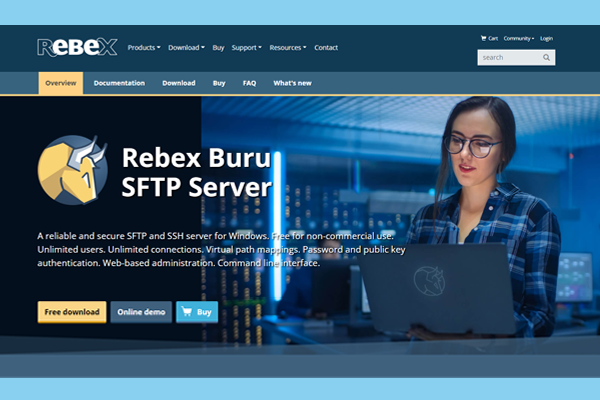Open the Login link

[546, 38]
